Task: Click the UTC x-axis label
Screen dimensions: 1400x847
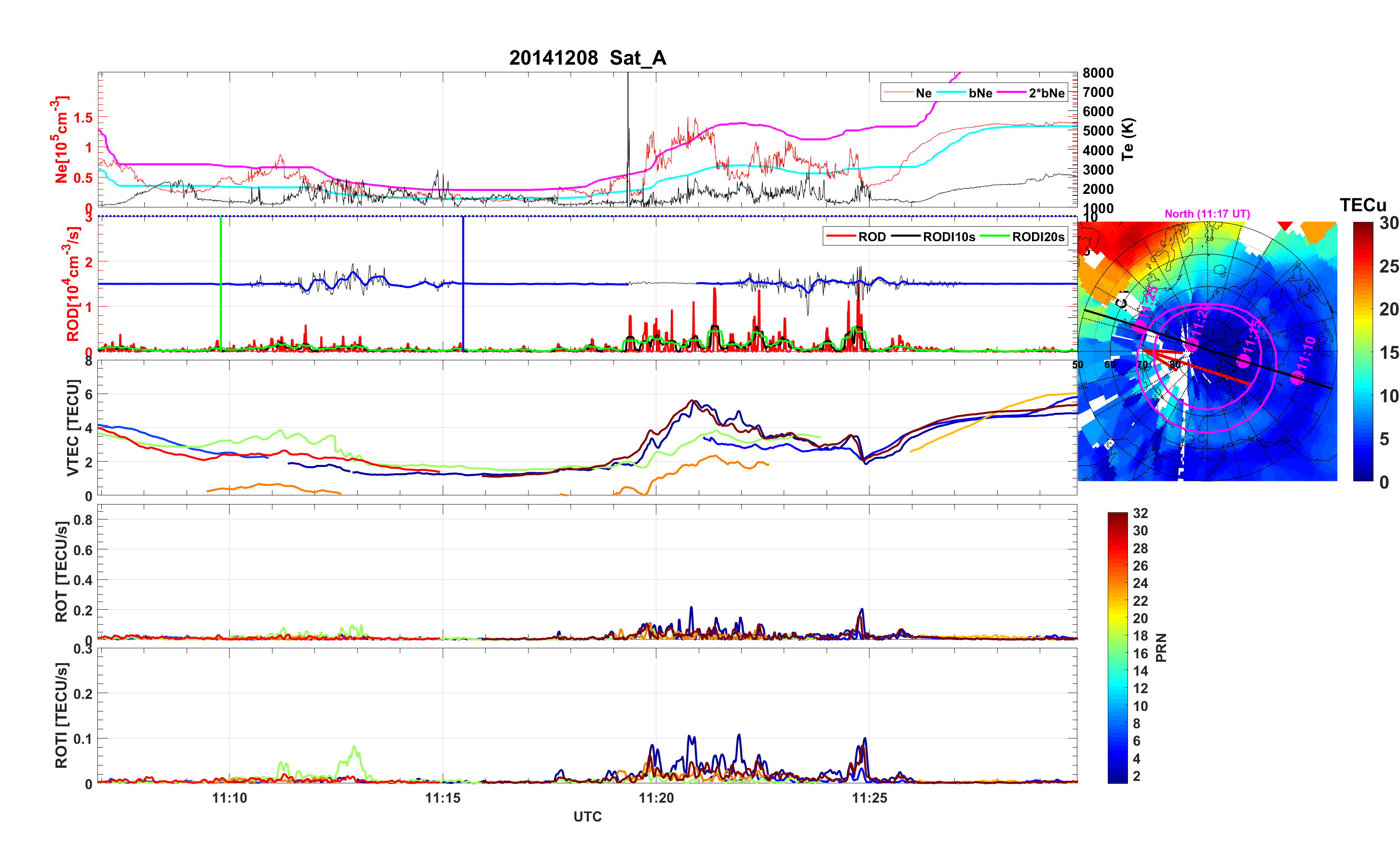Action: (x=587, y=817)
